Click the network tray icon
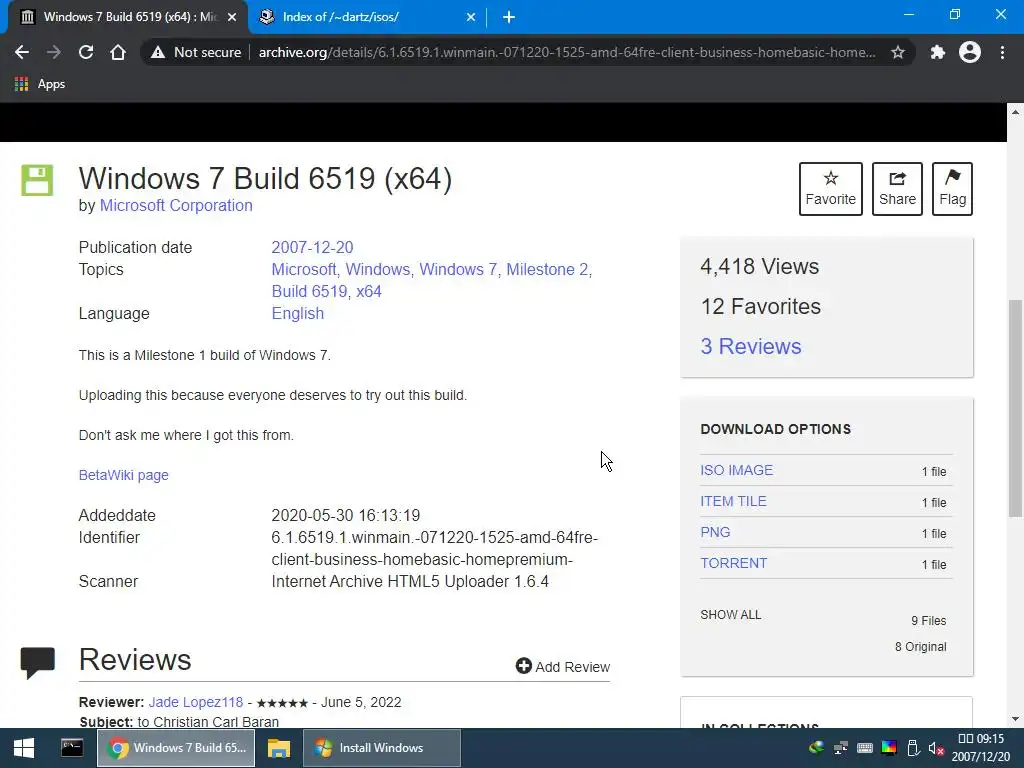The image size is (1024, 768). click(840, 748)
